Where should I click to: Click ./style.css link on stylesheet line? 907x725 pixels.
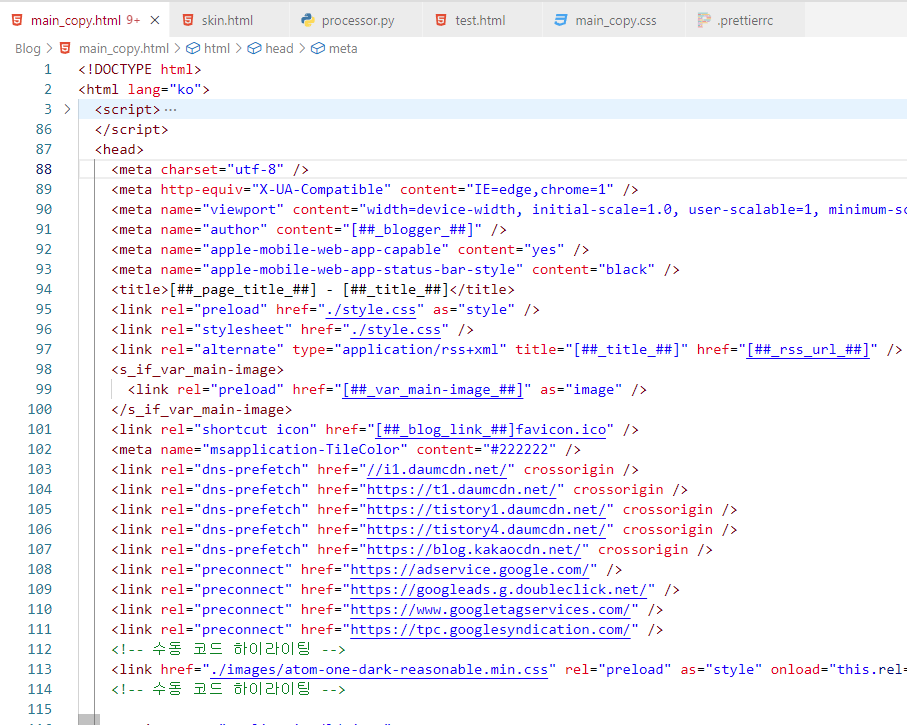pos(396,330)
